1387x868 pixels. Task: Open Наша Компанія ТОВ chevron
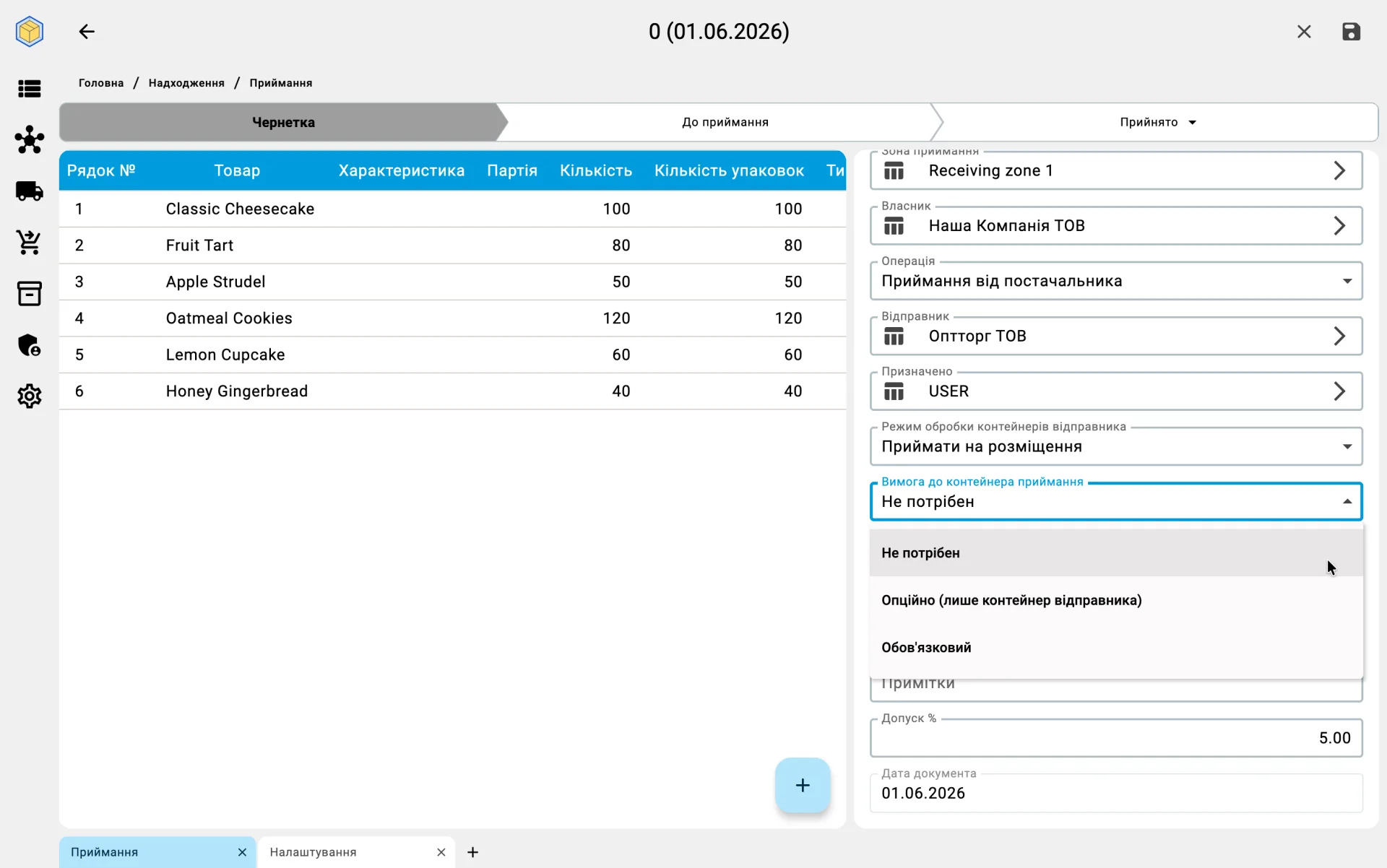pyautogui.click(x=1339, y=225)
